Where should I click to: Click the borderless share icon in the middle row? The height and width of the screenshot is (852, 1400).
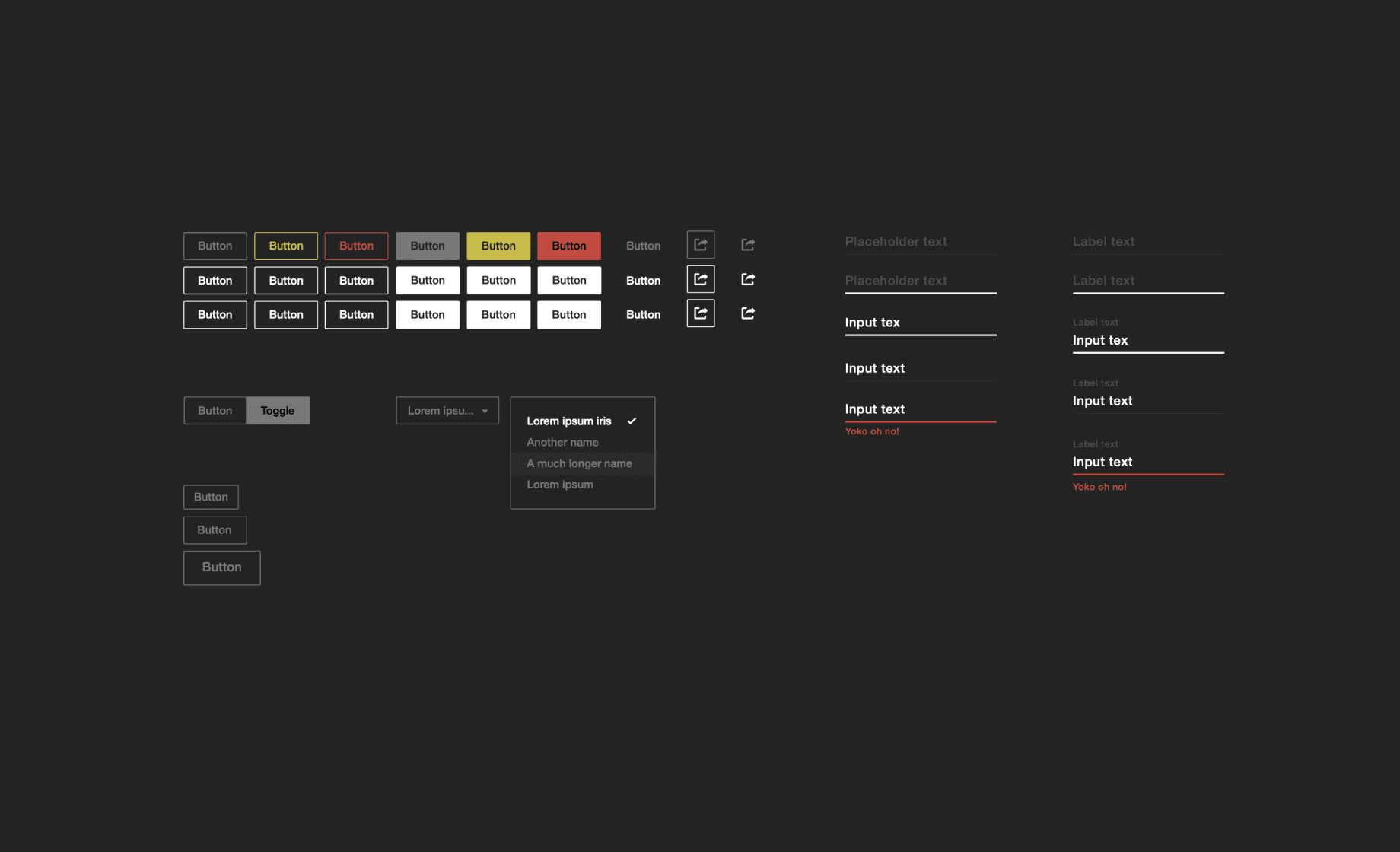click(x=746, y=278)
